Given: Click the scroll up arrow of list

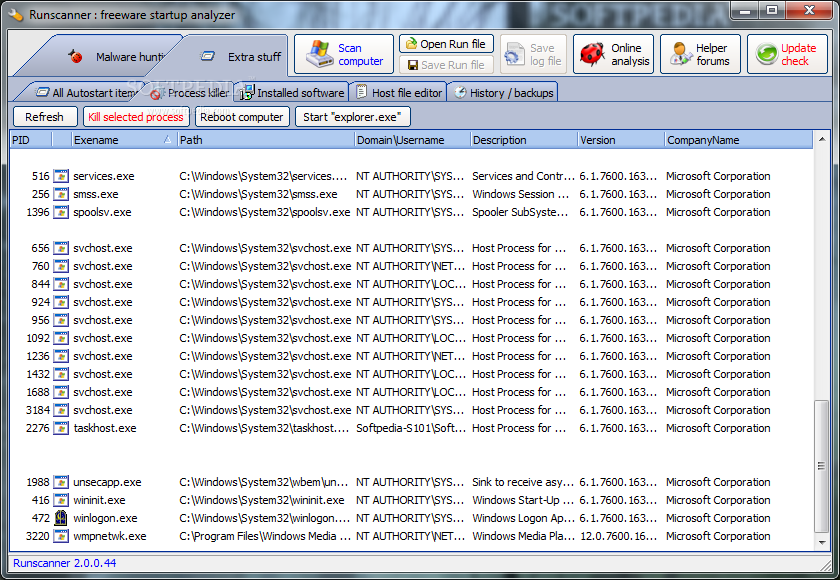Looking at the screenshot, I should coord(822,139).
